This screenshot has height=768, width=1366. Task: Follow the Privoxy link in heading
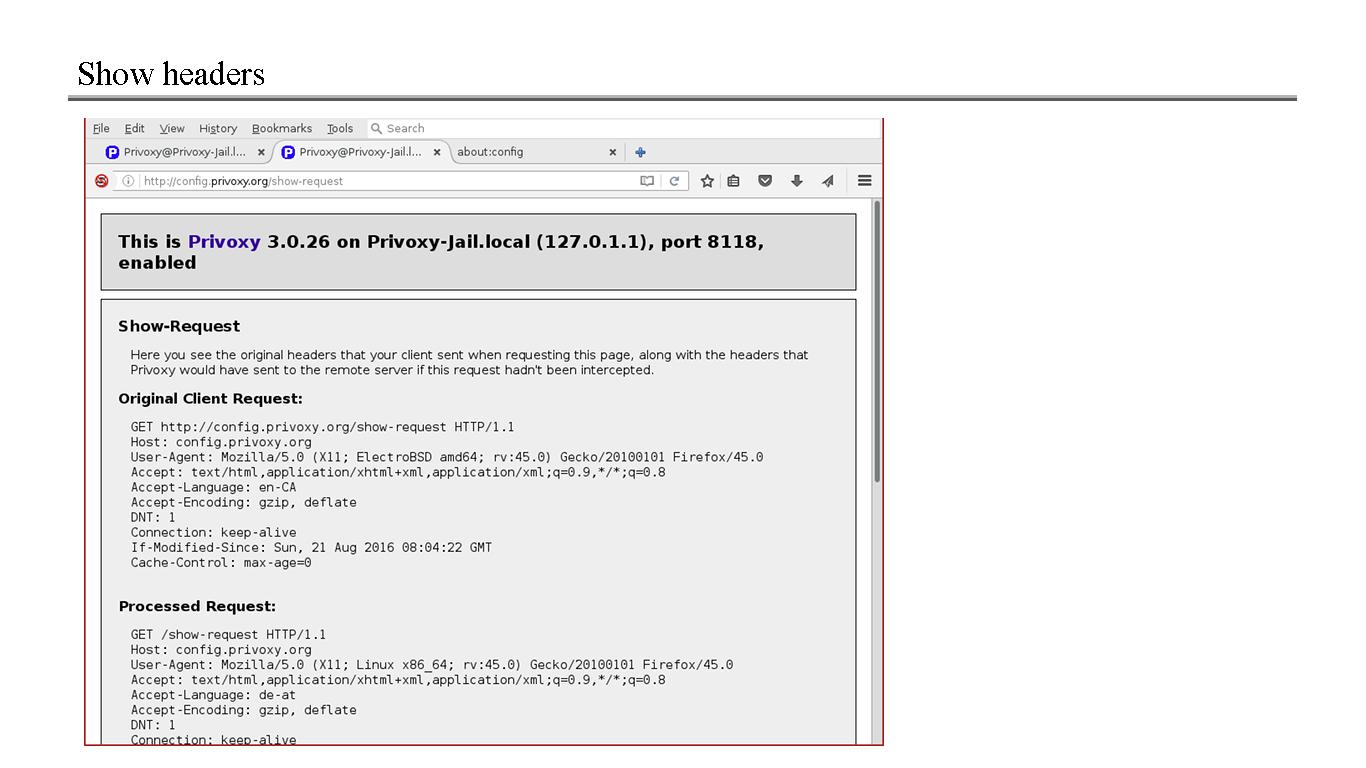224,242
